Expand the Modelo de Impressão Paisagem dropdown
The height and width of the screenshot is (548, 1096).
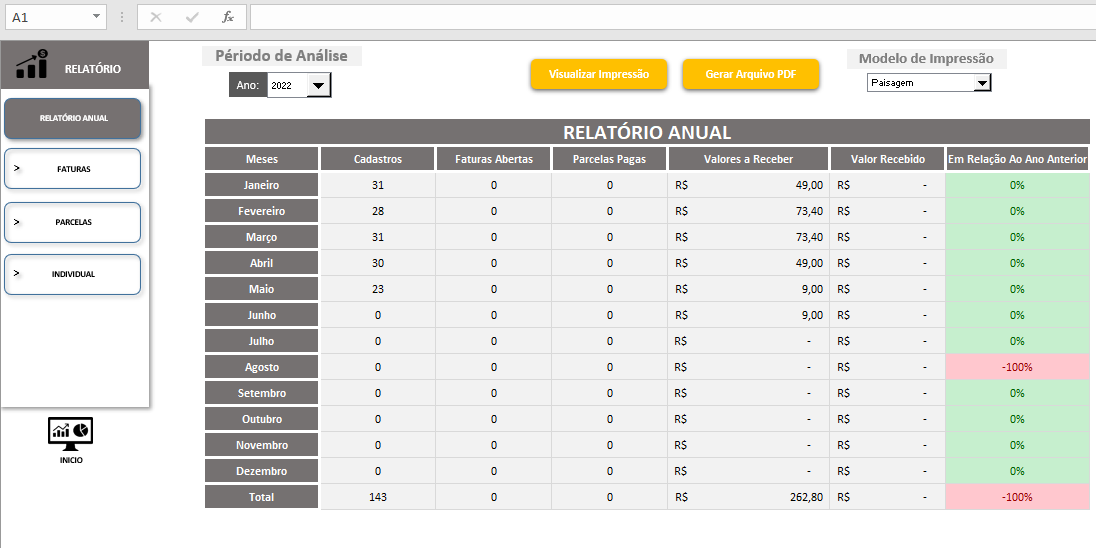pos(981,83)
